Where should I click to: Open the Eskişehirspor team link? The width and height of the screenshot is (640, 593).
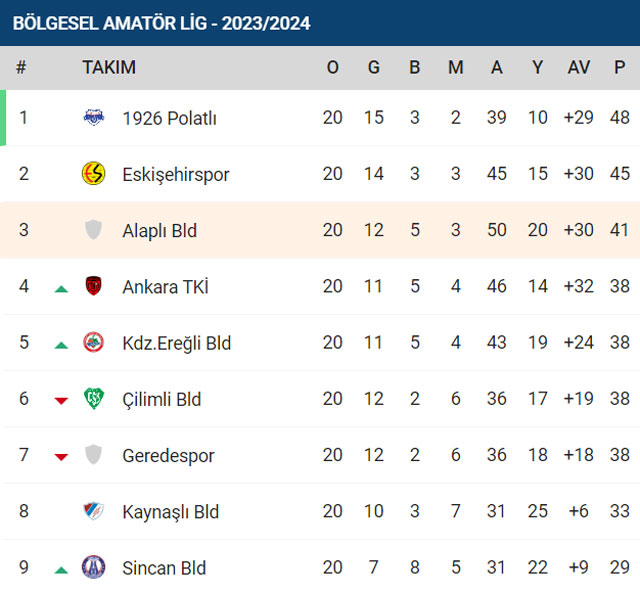[x=176, y=175]
